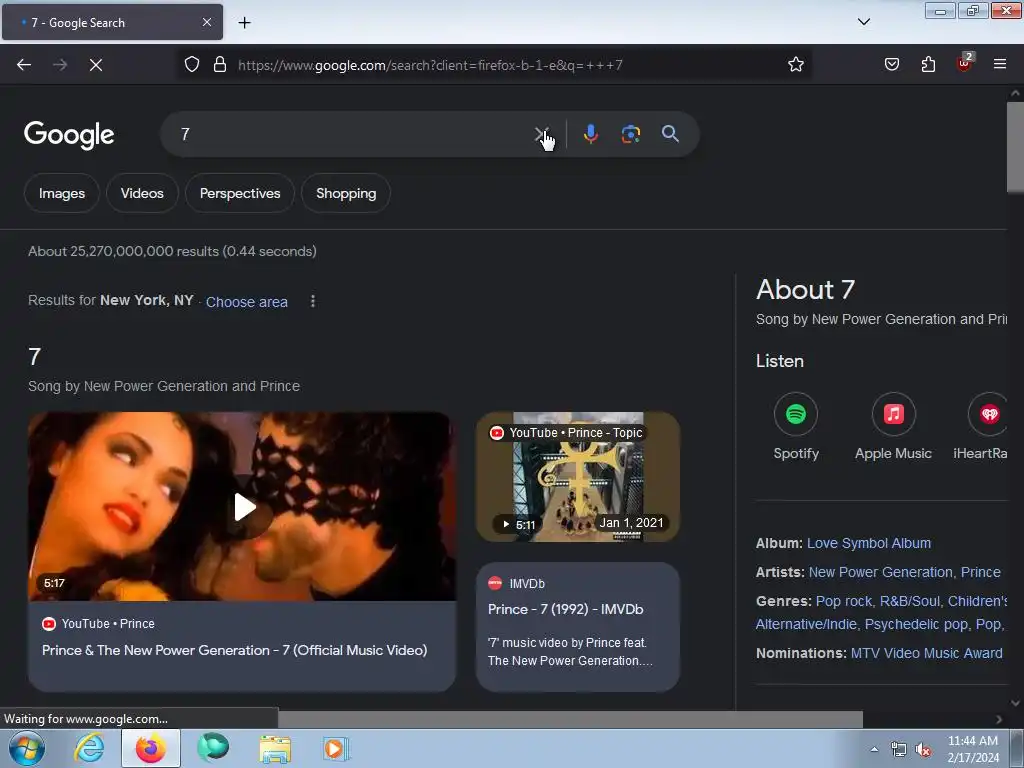1024x768 pixels.
Task: Open more options next to Choose area
Action: tap(313, 301)
